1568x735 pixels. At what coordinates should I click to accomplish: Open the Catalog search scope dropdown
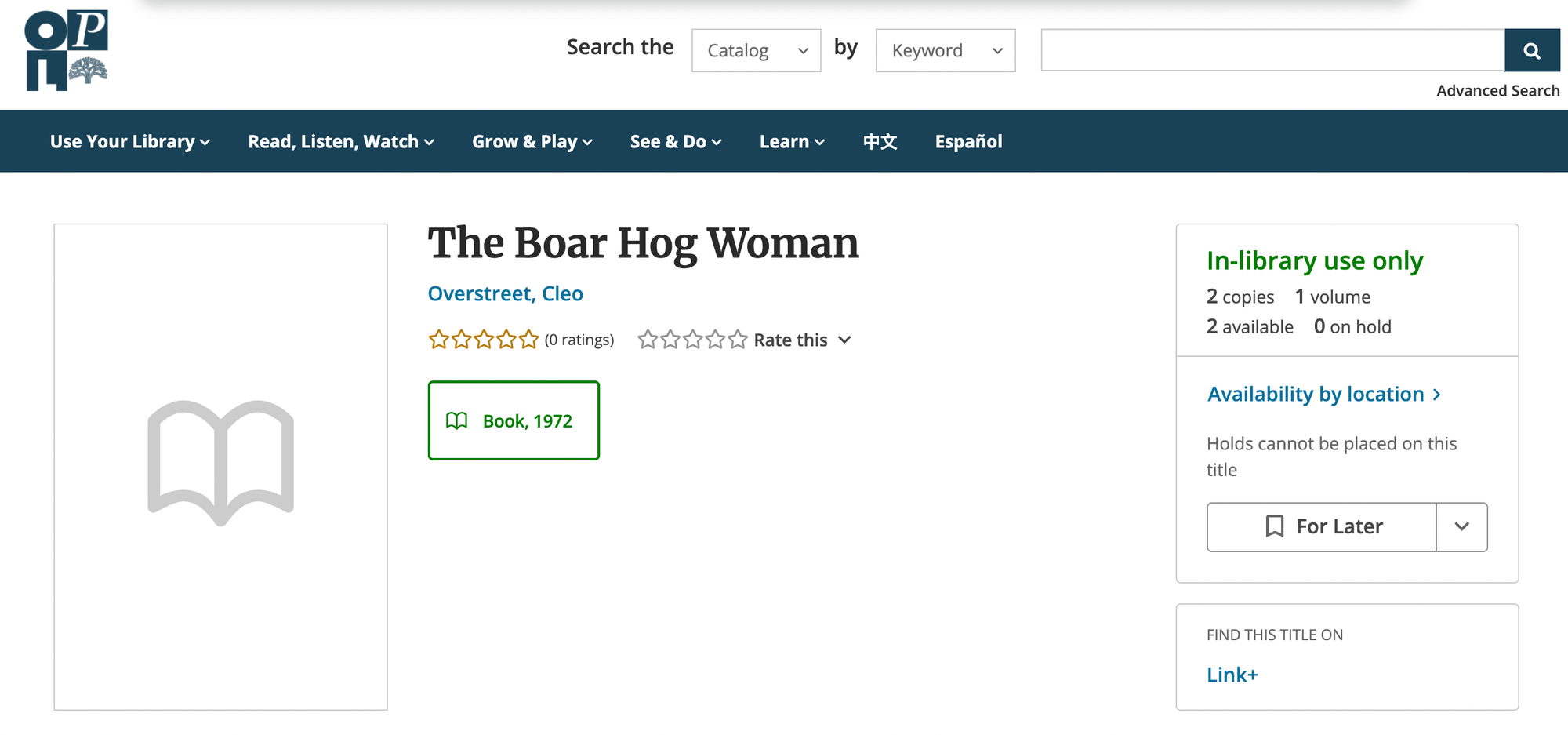(x=756, y=51)
